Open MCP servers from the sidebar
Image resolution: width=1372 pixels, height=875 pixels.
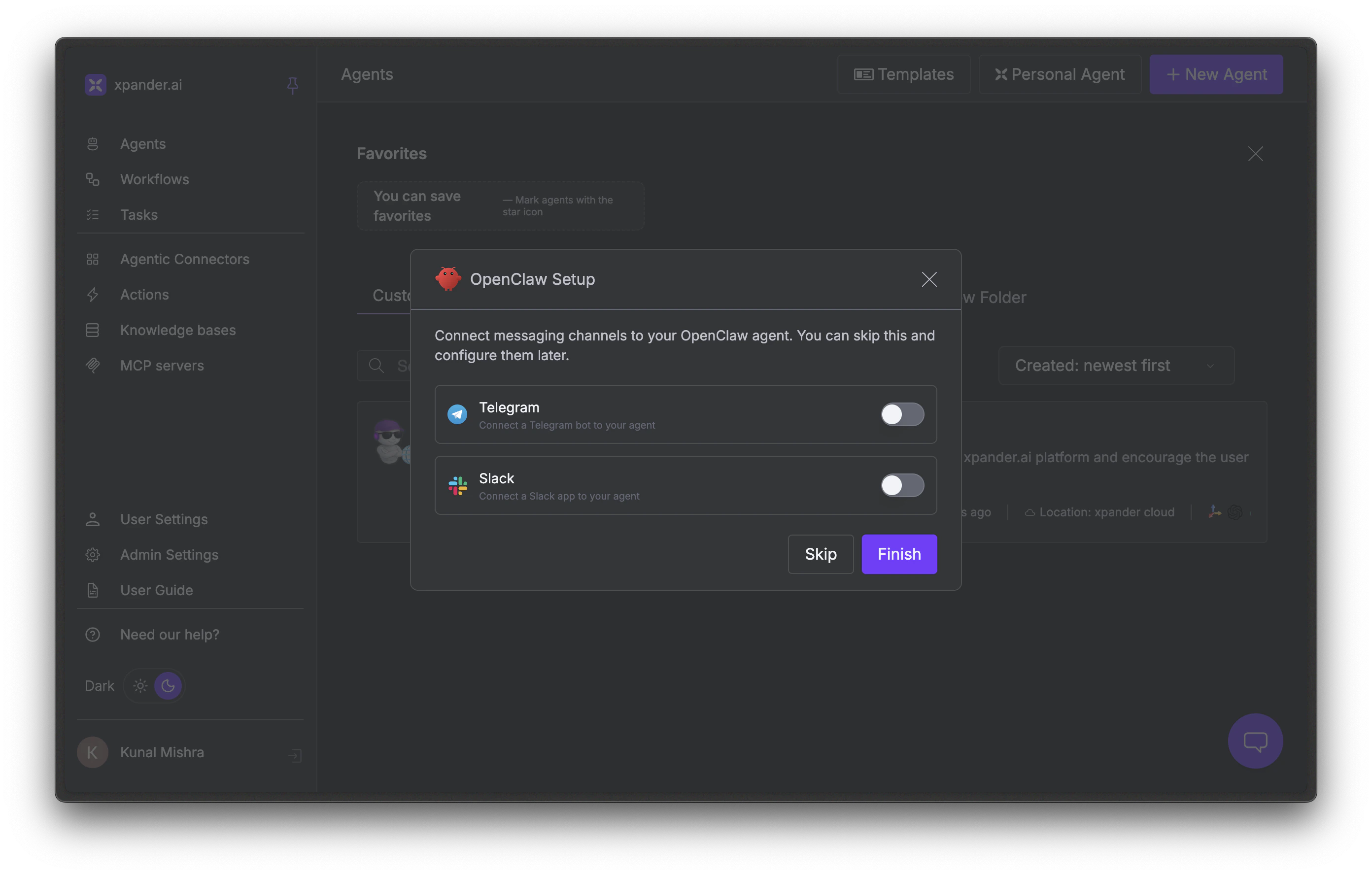162,365
